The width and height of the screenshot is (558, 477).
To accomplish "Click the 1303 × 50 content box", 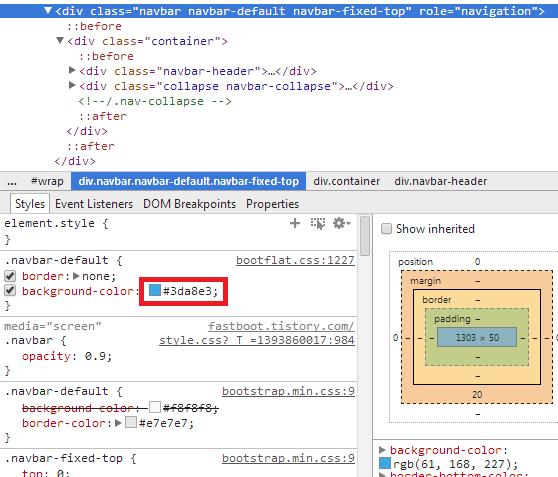I will [x=477, y=337].
